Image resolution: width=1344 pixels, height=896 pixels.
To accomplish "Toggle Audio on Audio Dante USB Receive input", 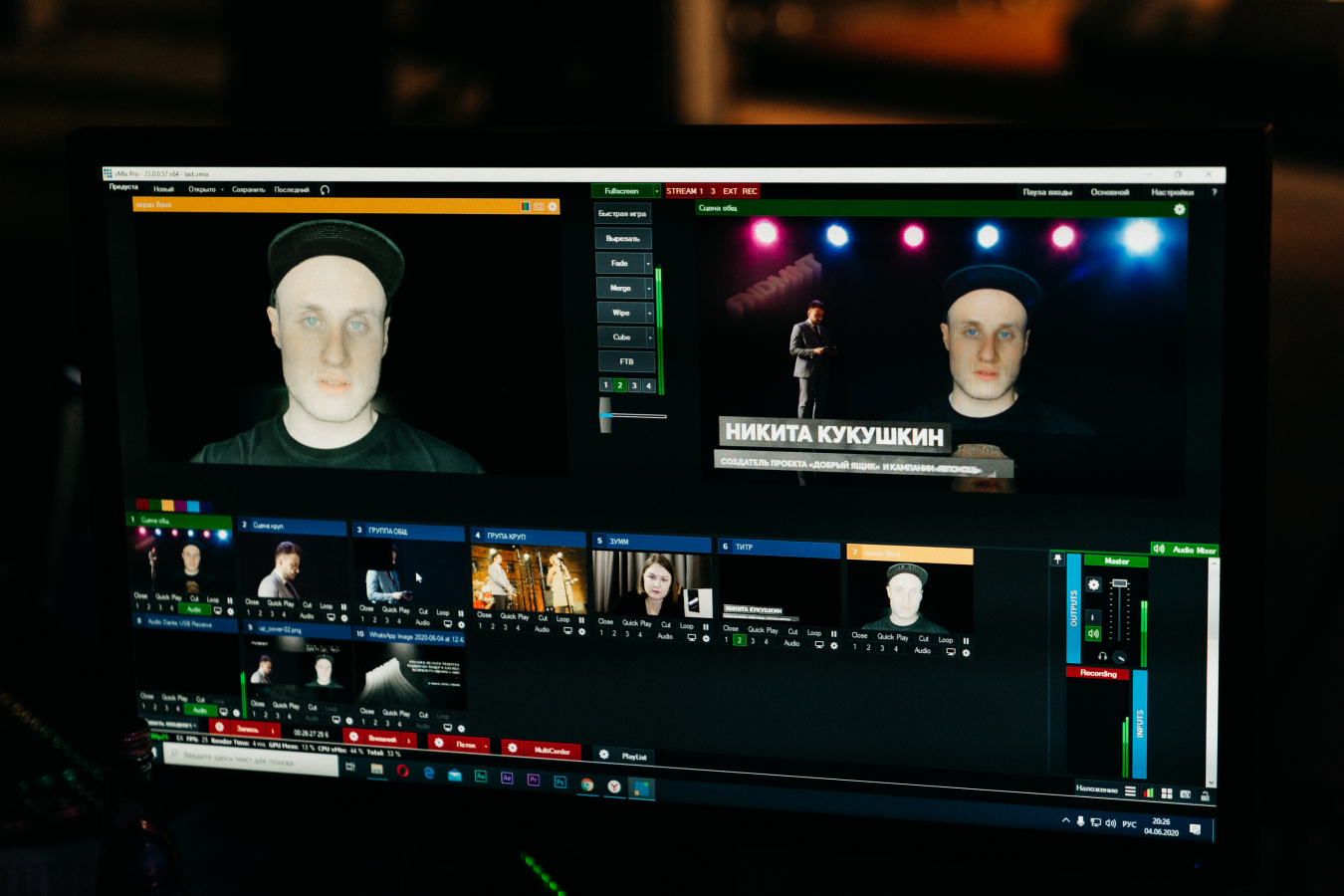I will click(199, 710).
